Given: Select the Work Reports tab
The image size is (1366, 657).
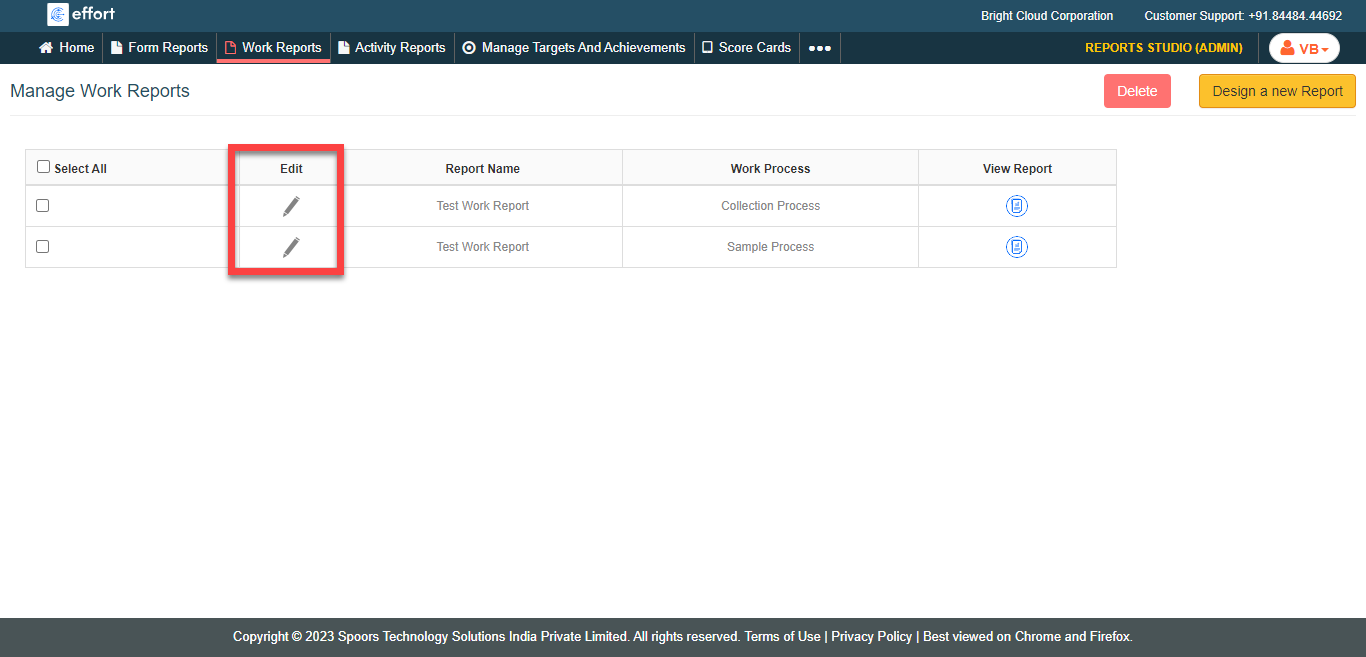Looking at the screenshot, I should coord(273,48).
